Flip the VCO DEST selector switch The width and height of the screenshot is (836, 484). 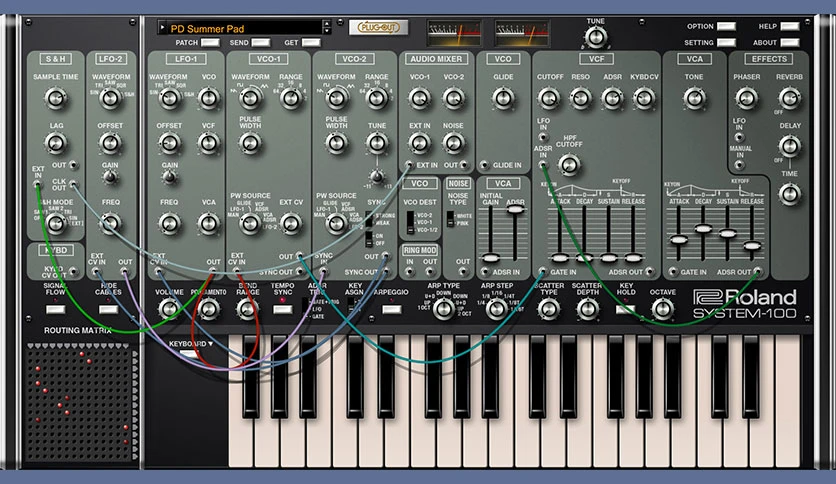click(410, 222)
